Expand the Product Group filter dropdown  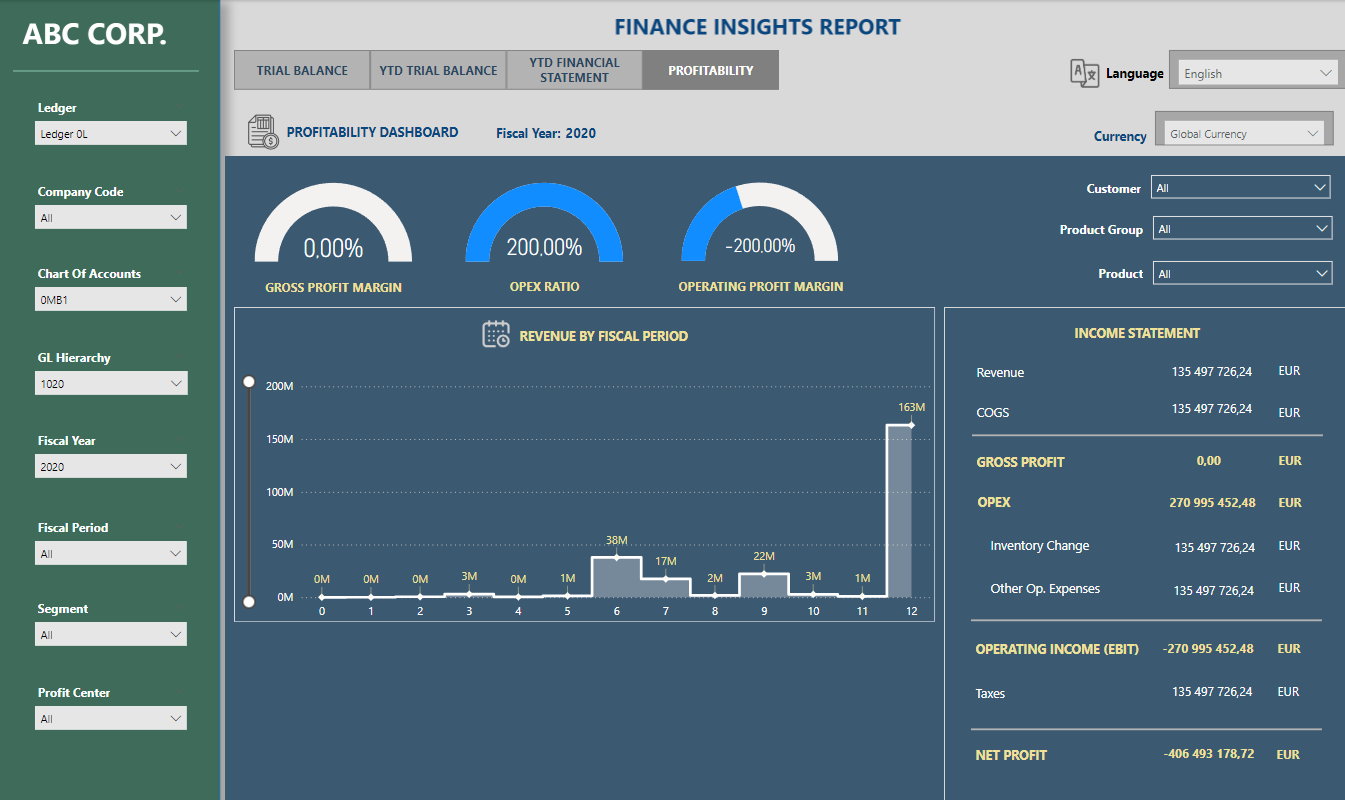[x=1242, y=229]
